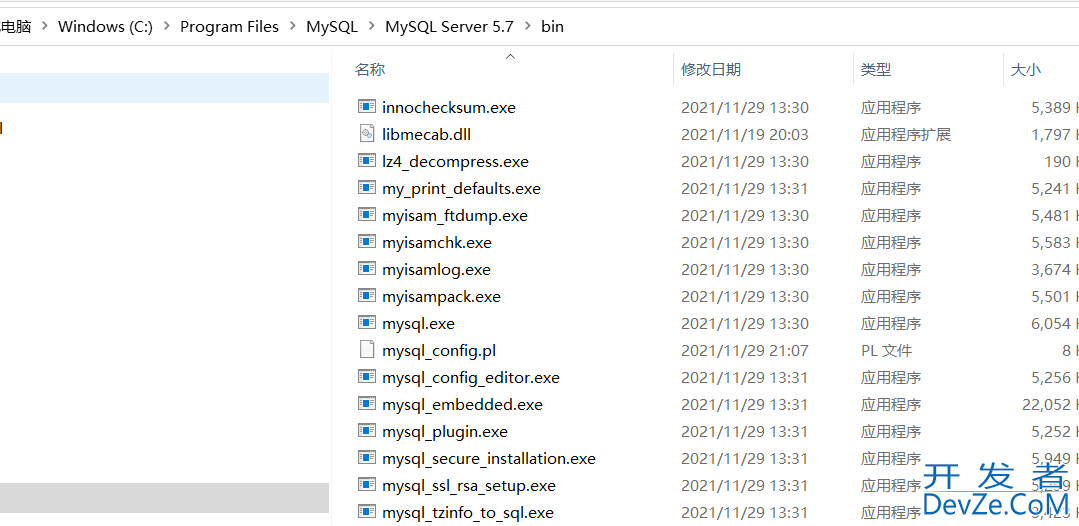Image resolution: width=1079 pixels, height=526 pixels.
Task: Click the myisamchk.exe file icon
Action: point(367,242)
